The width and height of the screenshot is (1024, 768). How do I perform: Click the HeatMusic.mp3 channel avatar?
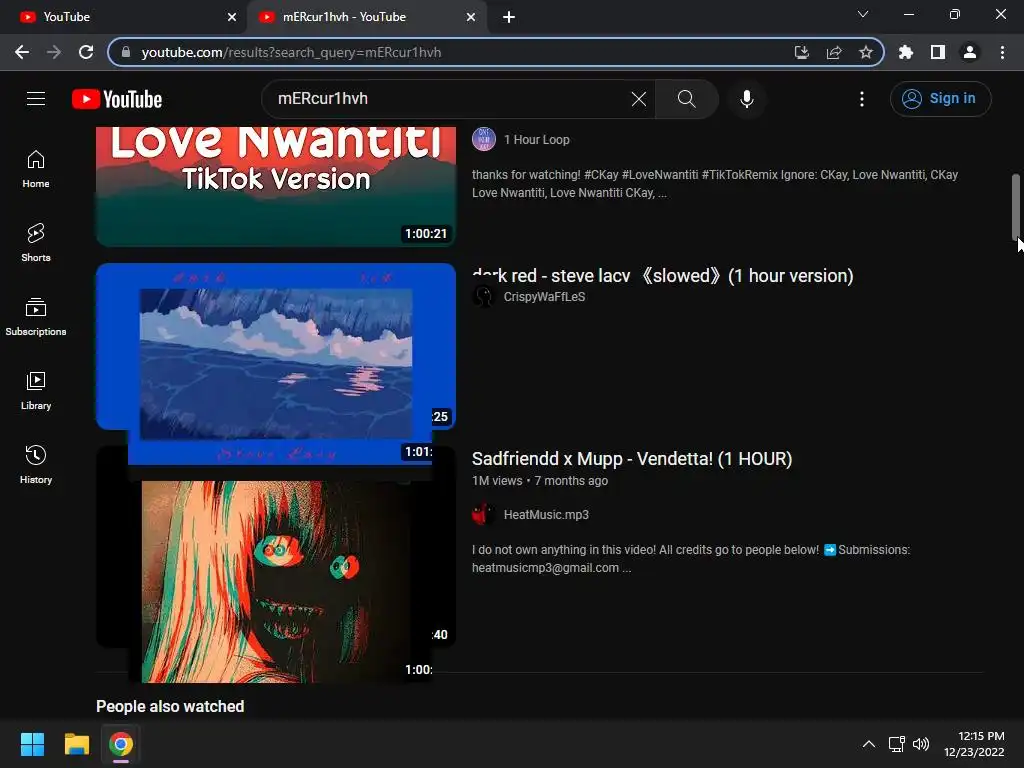click(x=484, y=515)
